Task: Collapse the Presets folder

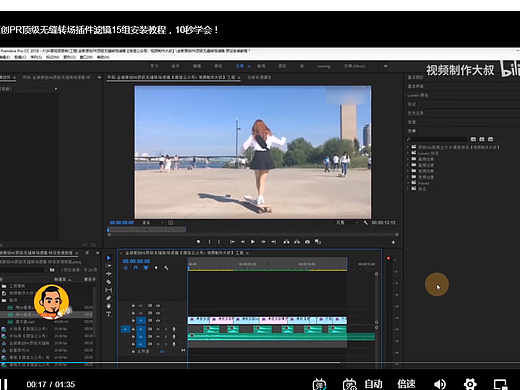Action: pyautogui.click(x=408, y=183)
